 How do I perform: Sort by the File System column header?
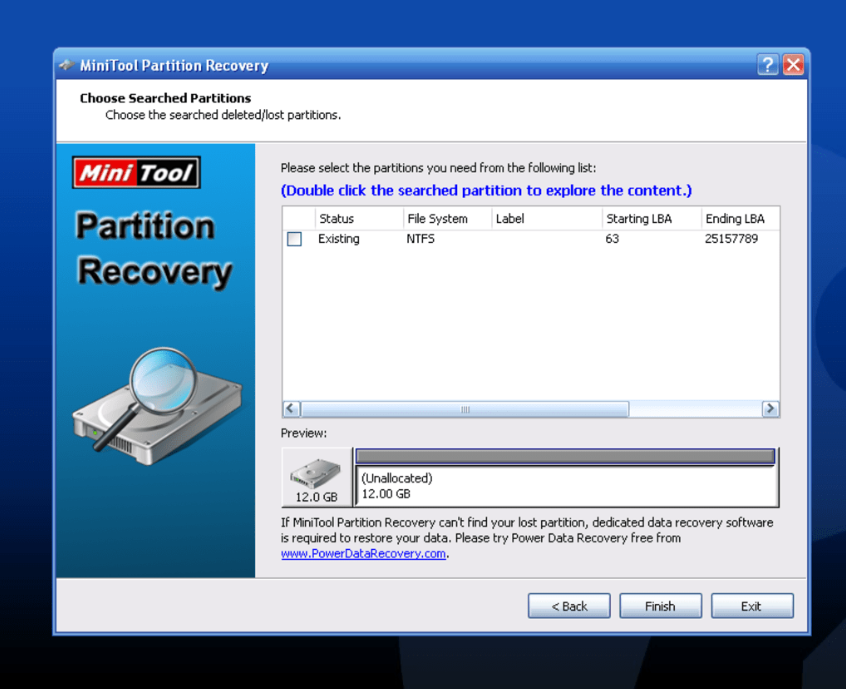[447, 219]
